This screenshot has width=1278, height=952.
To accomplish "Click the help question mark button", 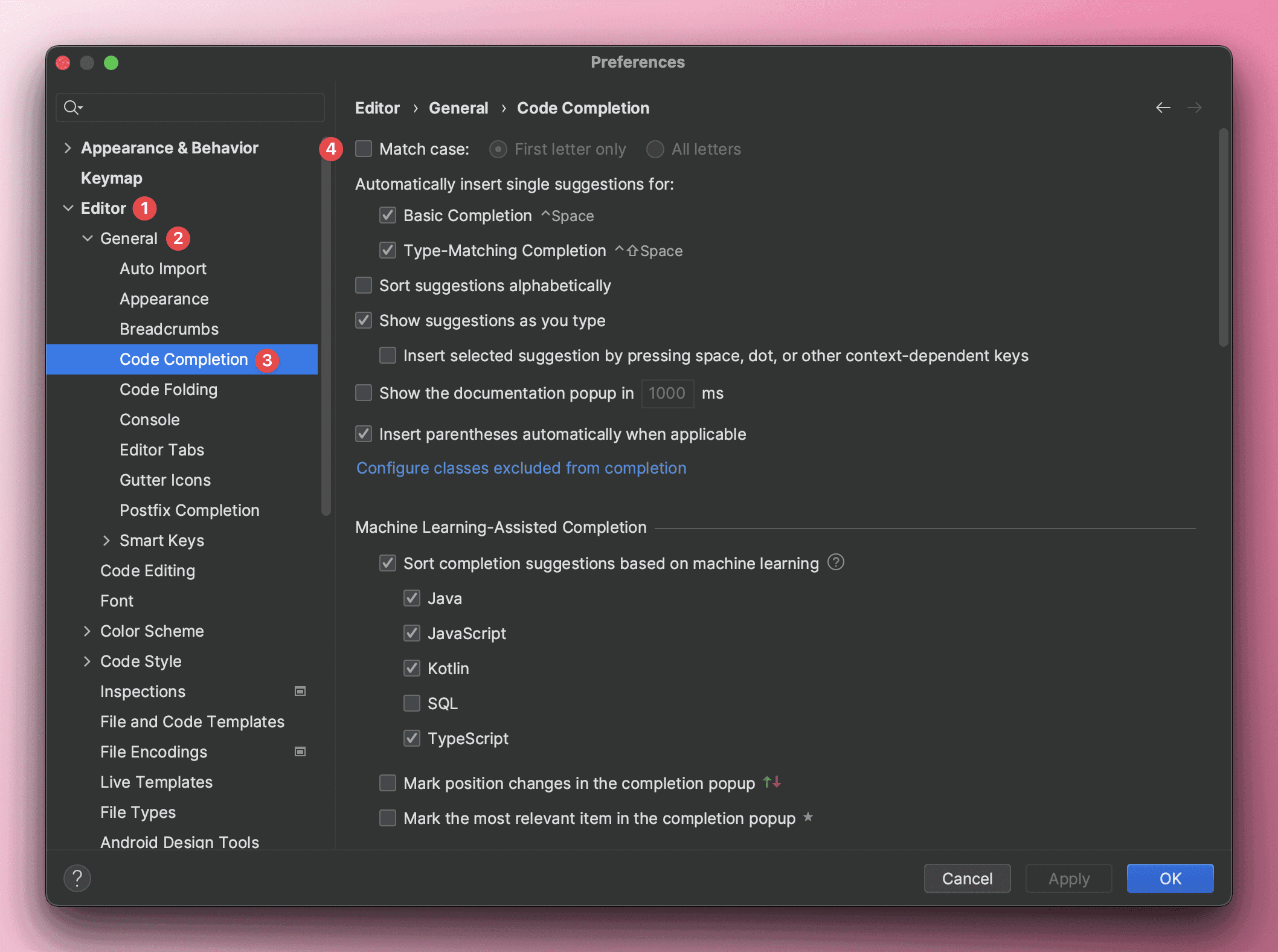I will click(x=77, y=878).
